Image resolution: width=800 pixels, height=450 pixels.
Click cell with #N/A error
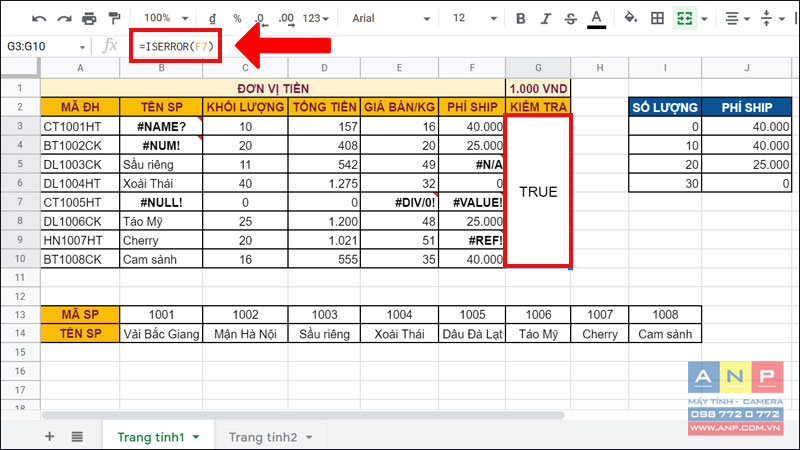click(x=472, y=164)
